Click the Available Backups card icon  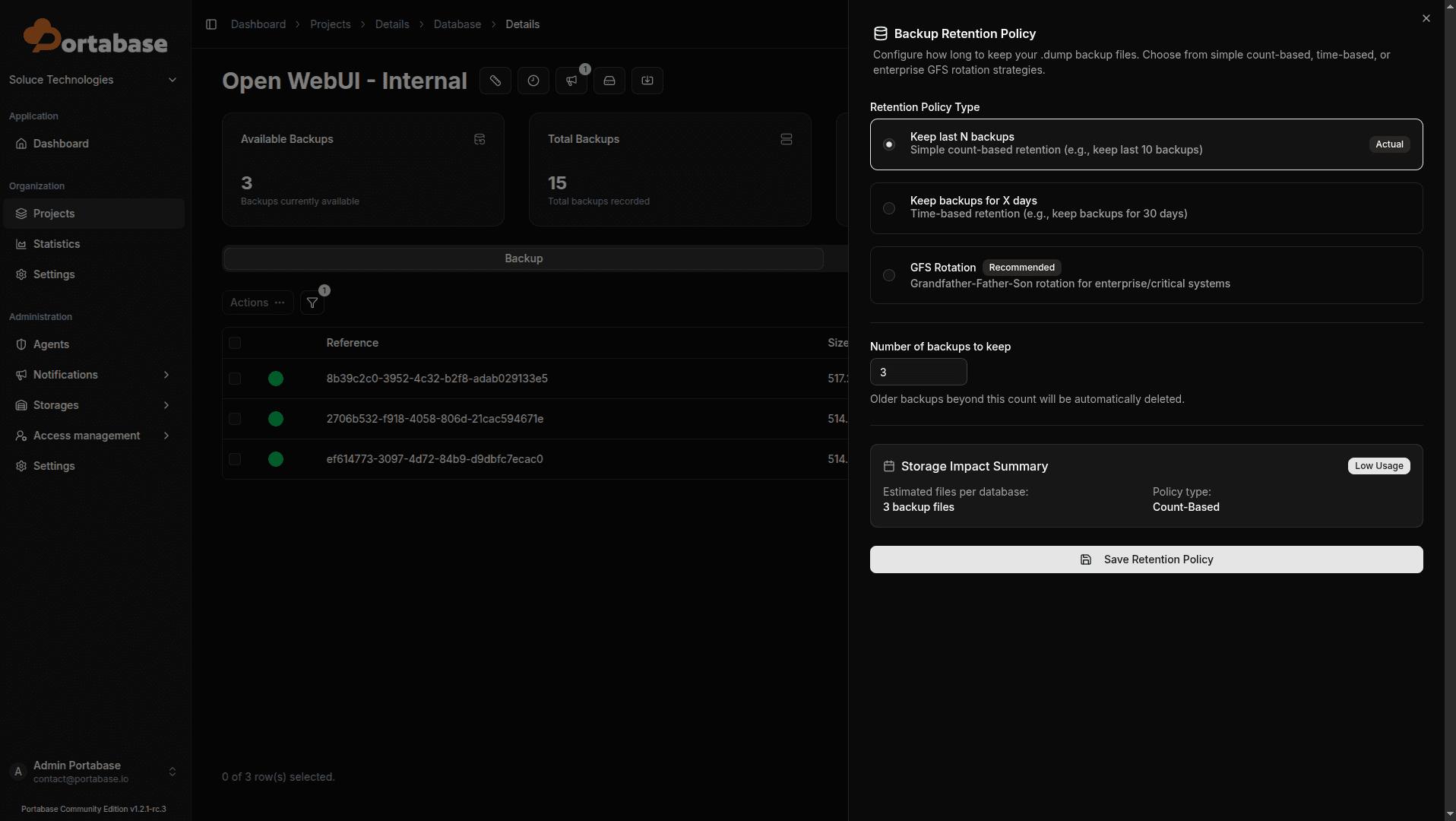(x=480, y=139)
